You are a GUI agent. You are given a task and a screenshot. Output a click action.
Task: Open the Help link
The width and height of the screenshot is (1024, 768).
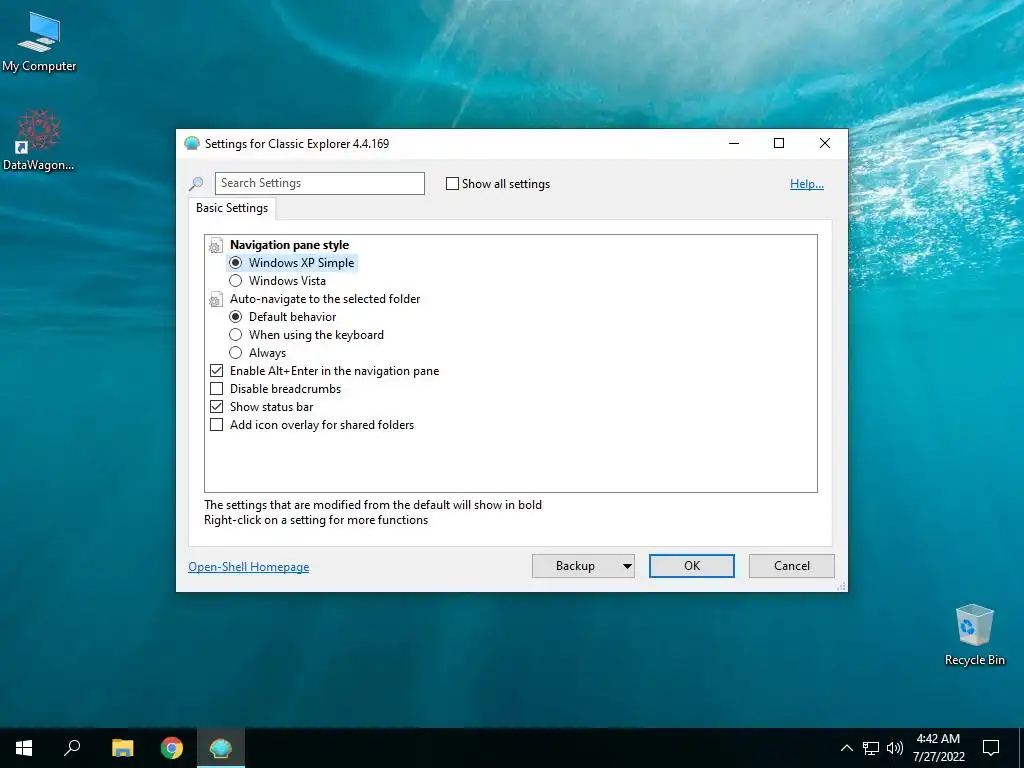tap(807, 184)
